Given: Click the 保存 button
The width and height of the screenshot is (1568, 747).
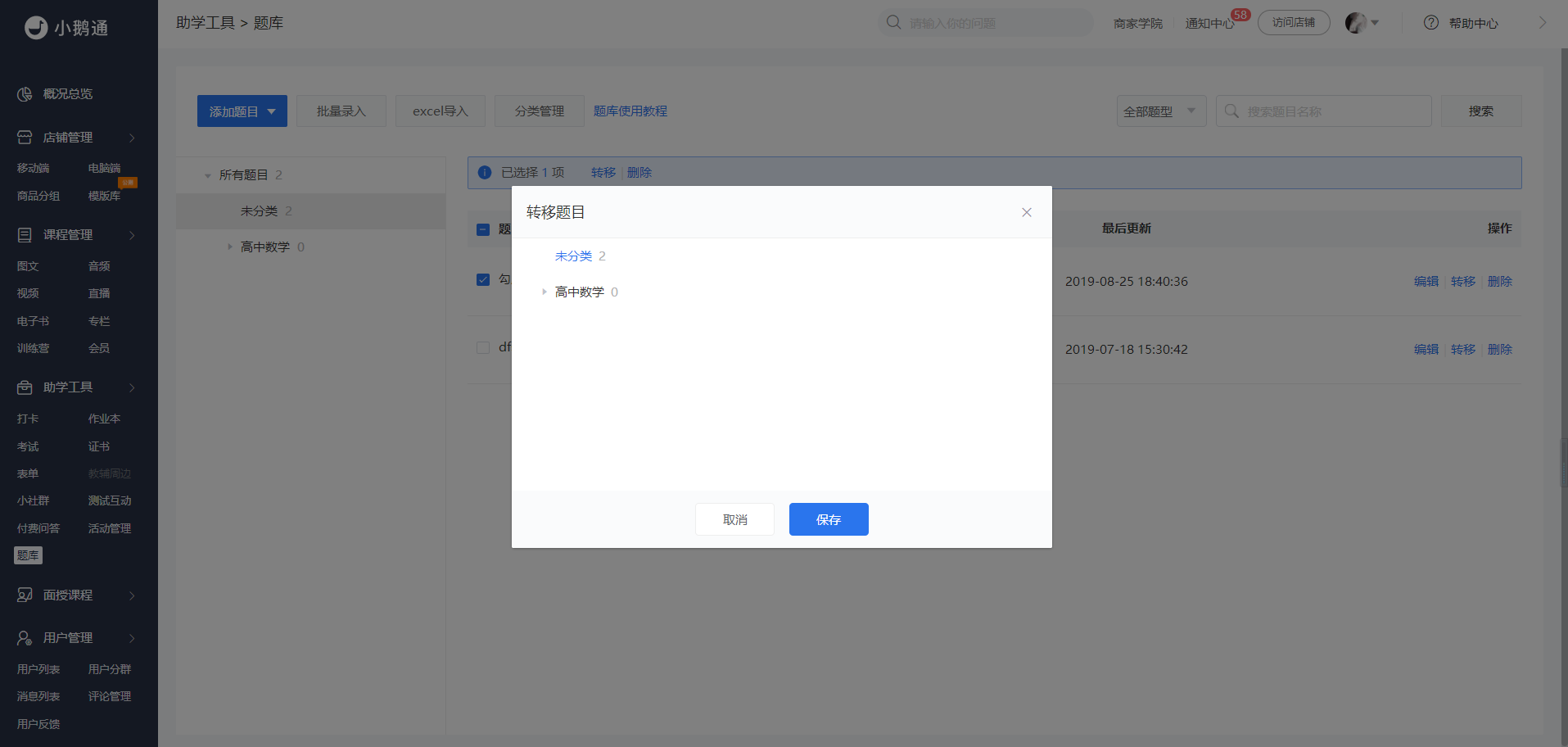Looking at the screenshot, I should click(829, 519).
